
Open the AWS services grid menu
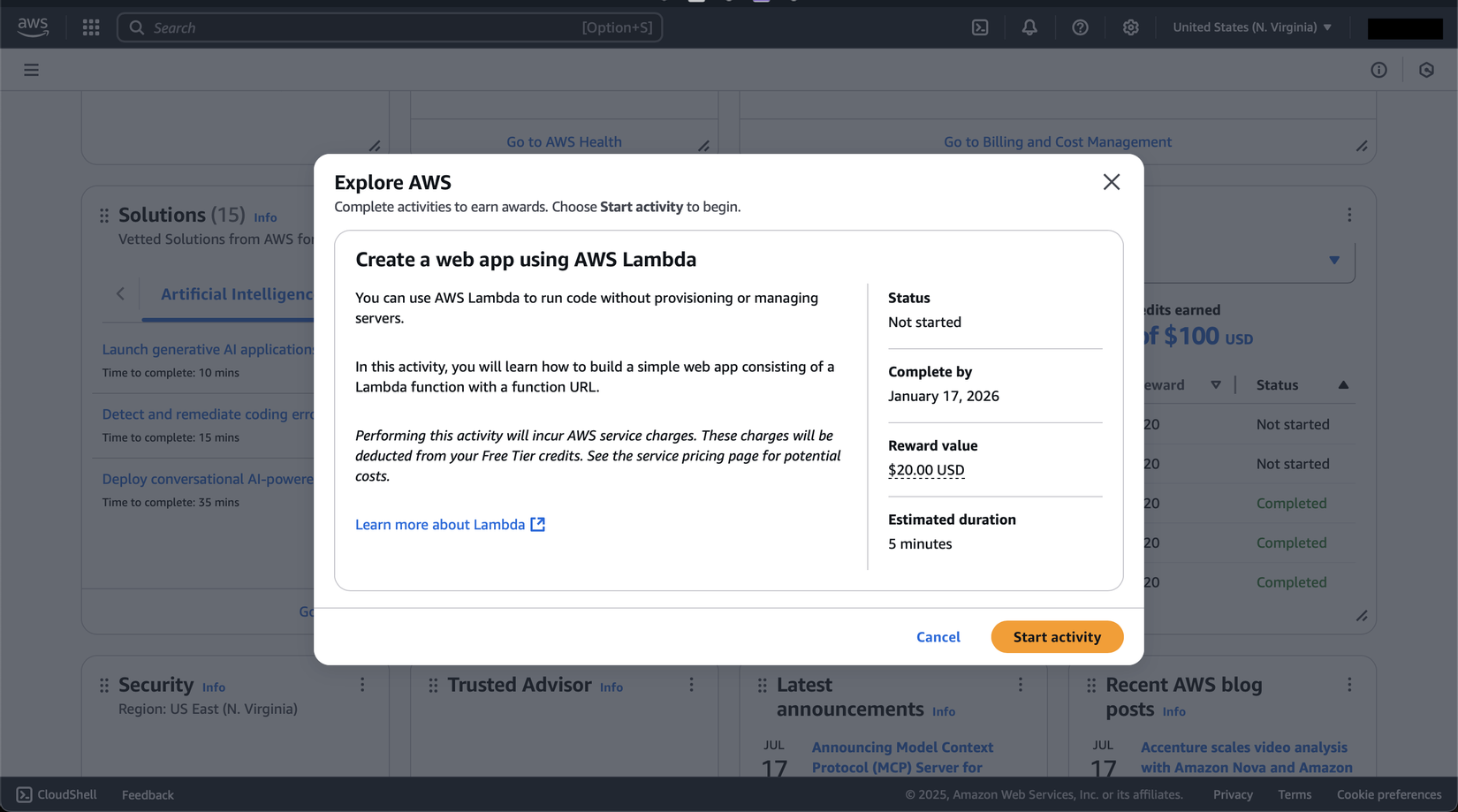point(91,27)
